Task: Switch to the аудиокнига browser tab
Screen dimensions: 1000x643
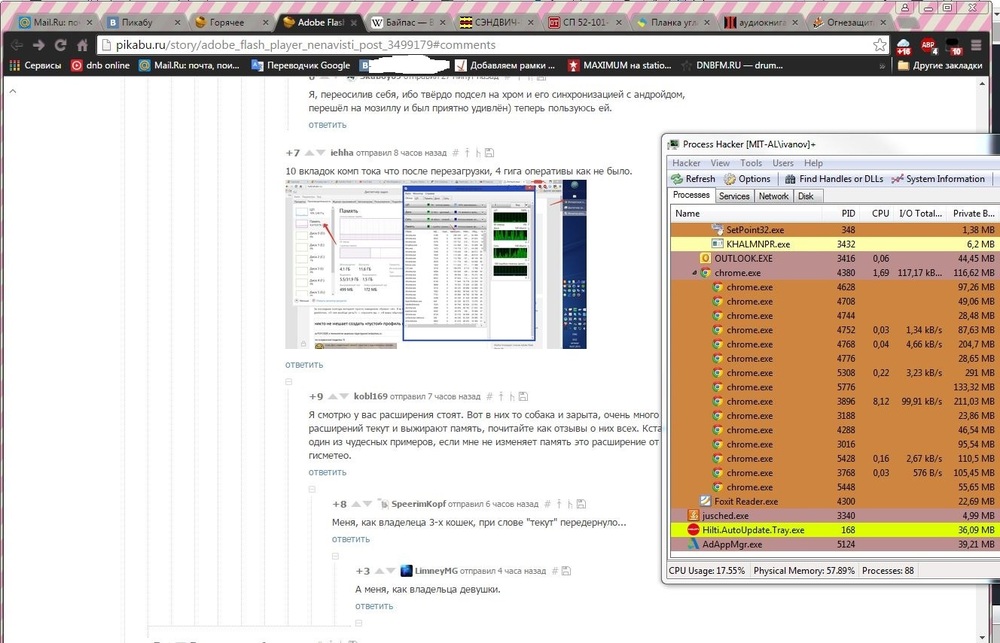Action: point(760,22)
